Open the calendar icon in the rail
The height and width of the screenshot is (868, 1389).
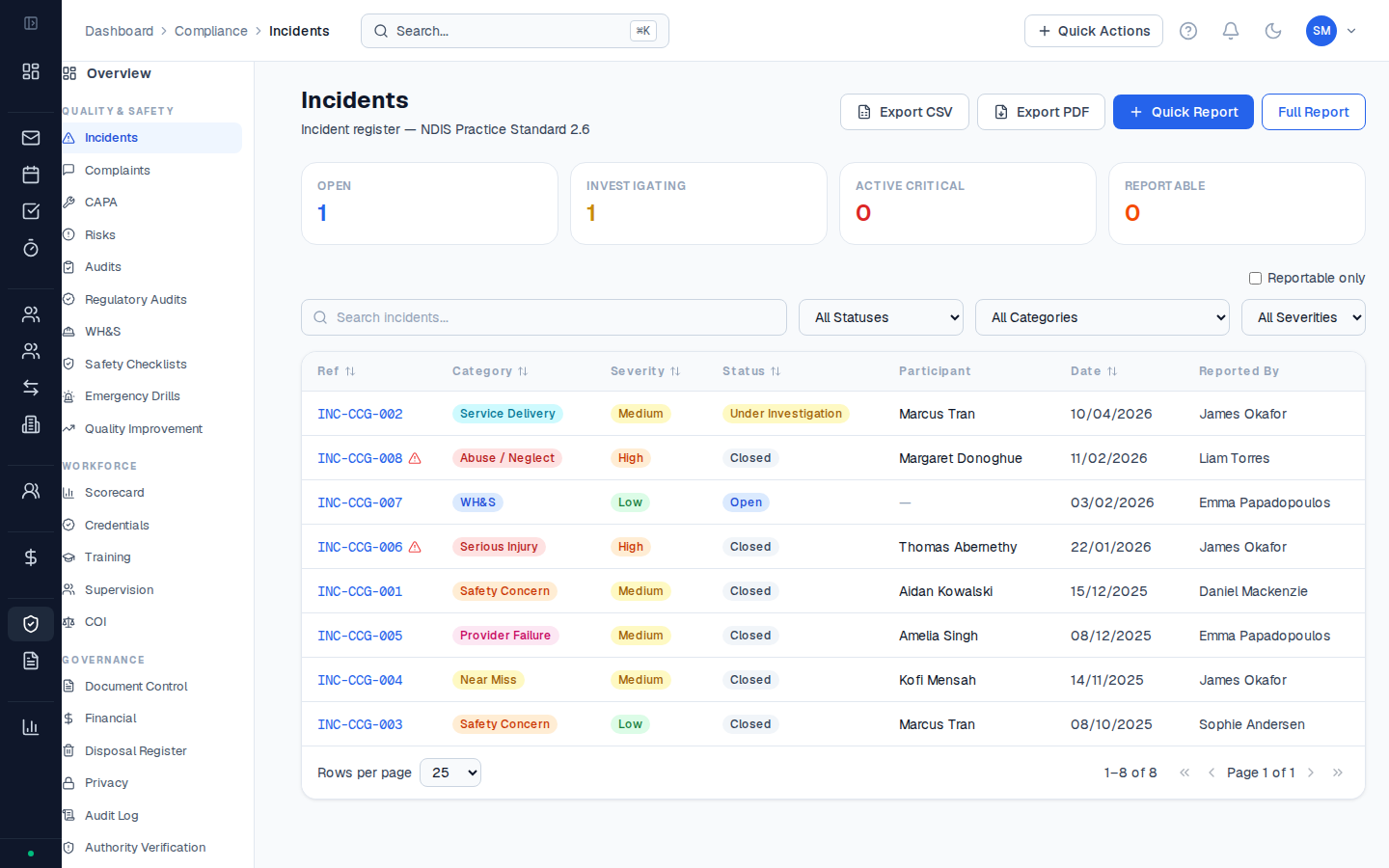click(x=31, y=175)
